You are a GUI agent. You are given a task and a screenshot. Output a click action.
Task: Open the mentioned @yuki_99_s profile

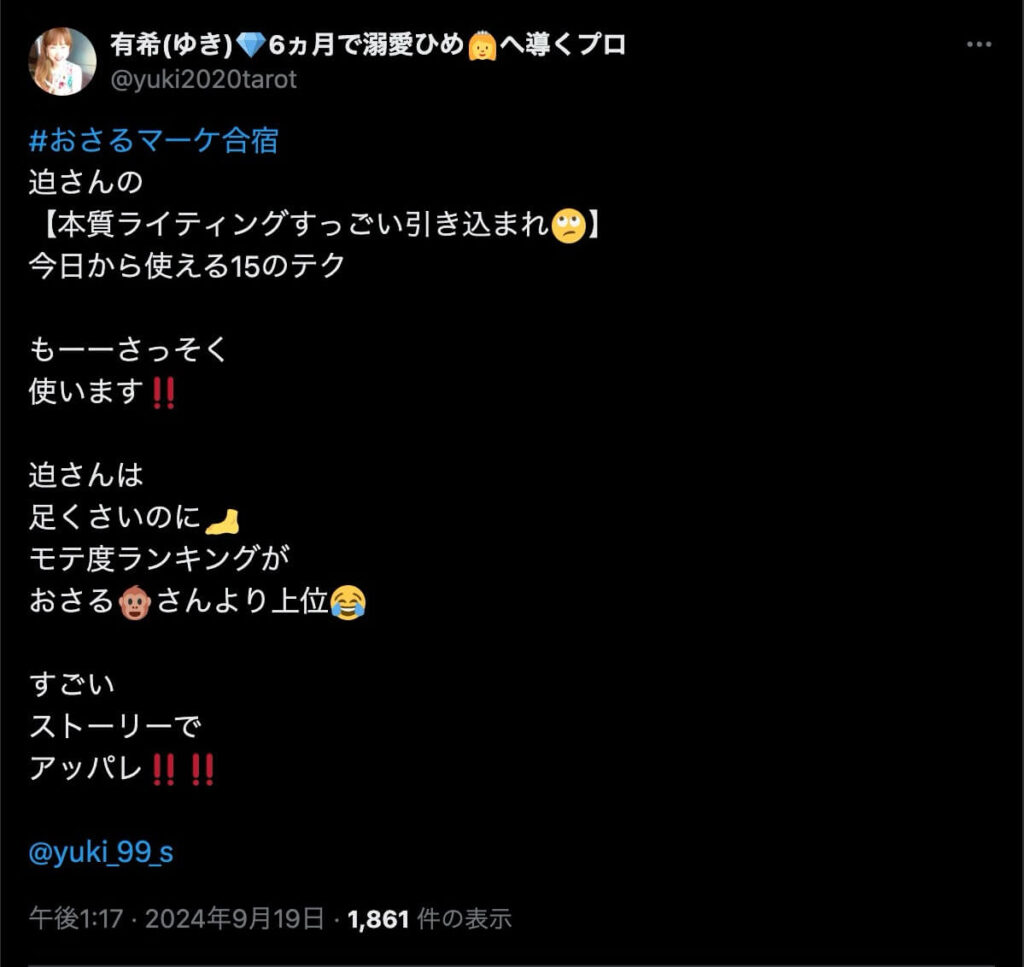tap(101, 852)
